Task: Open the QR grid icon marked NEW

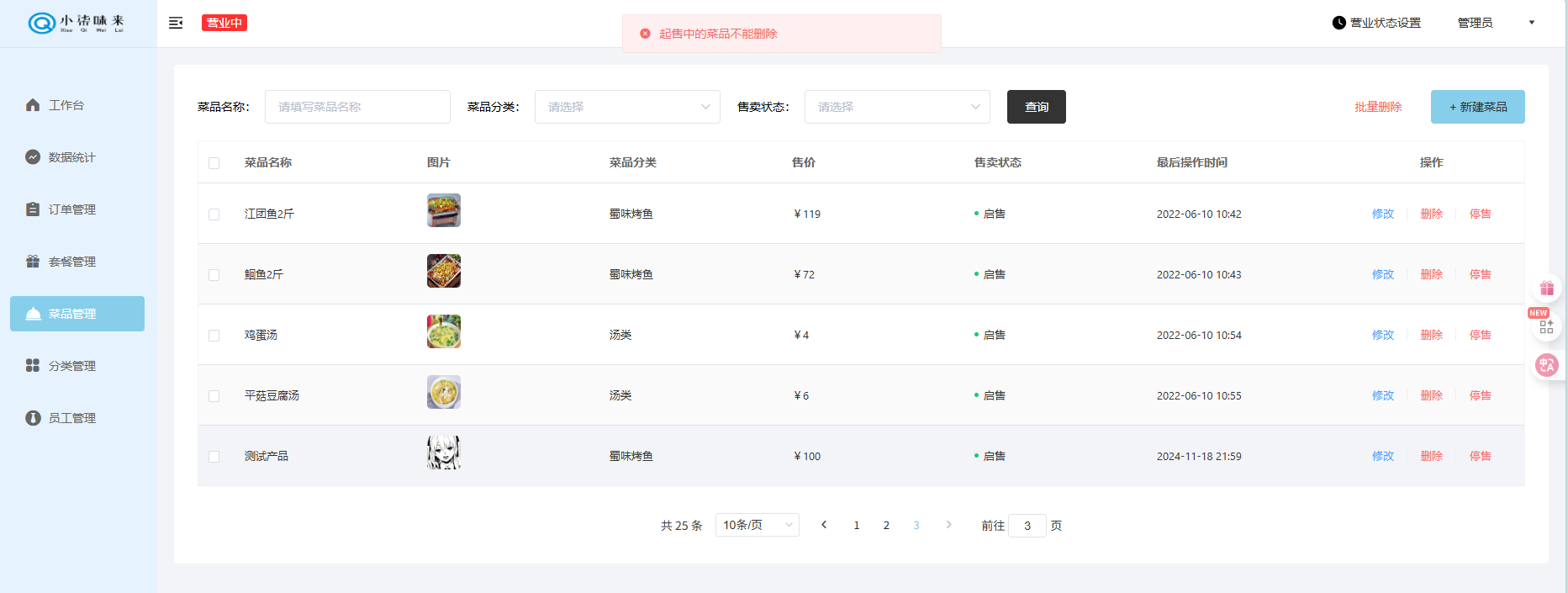Action: (x=1546, y=326)
